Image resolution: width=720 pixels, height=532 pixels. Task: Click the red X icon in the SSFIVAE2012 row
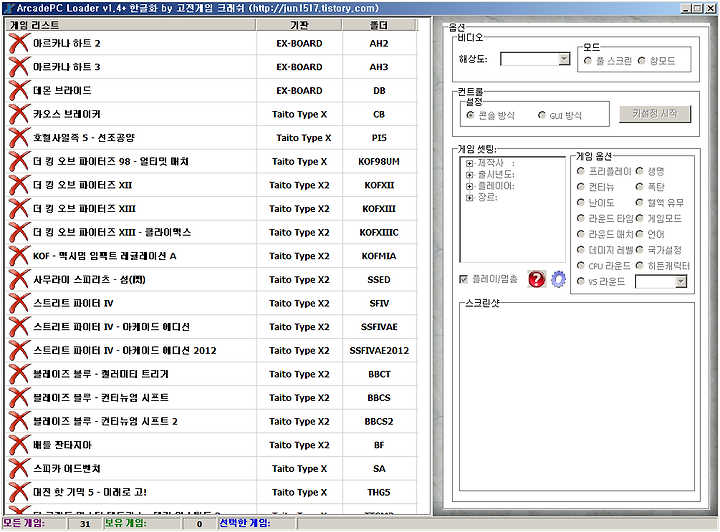tap(19, 351)
